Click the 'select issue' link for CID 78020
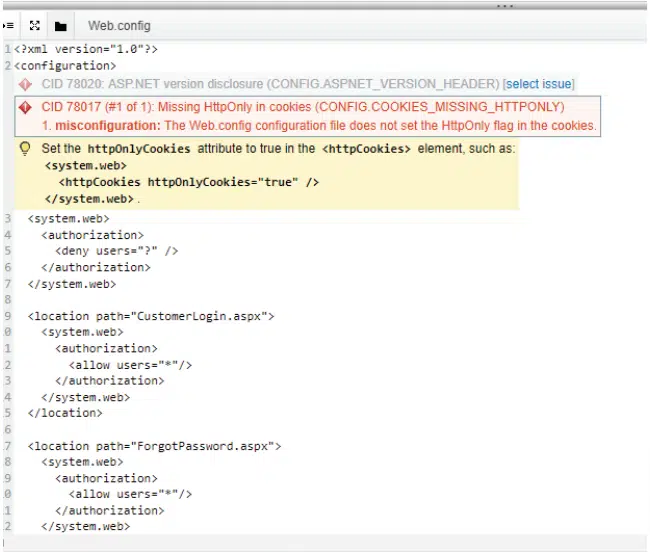Image resolution: width=650 pixels, height=552 pixels. 538,84
